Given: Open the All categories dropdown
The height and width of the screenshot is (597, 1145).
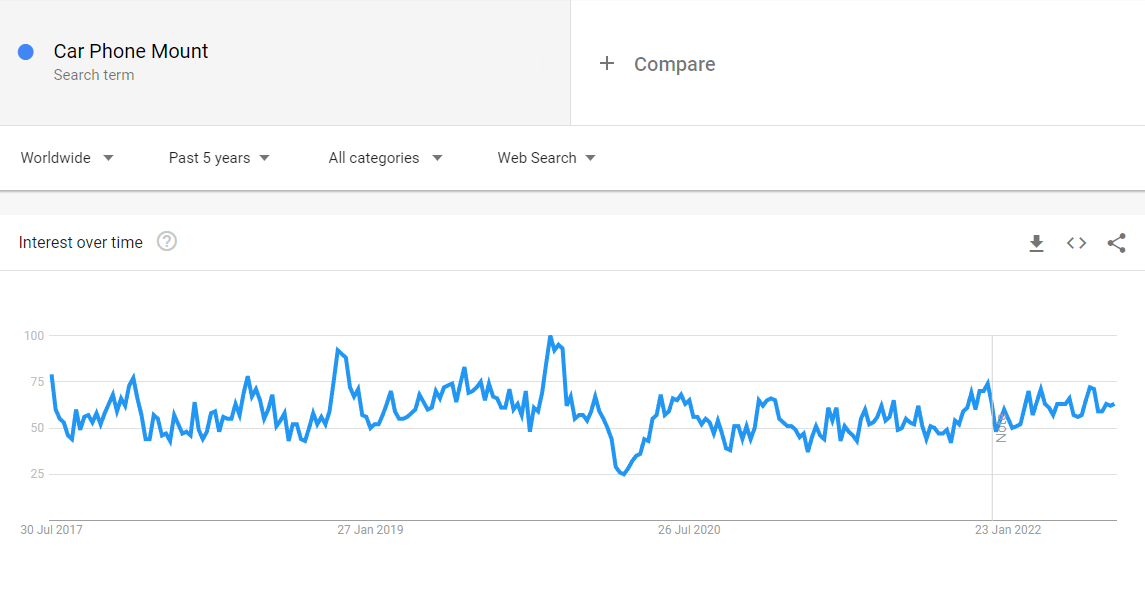Looking at the screenshot, I should (x=386, y=158).
